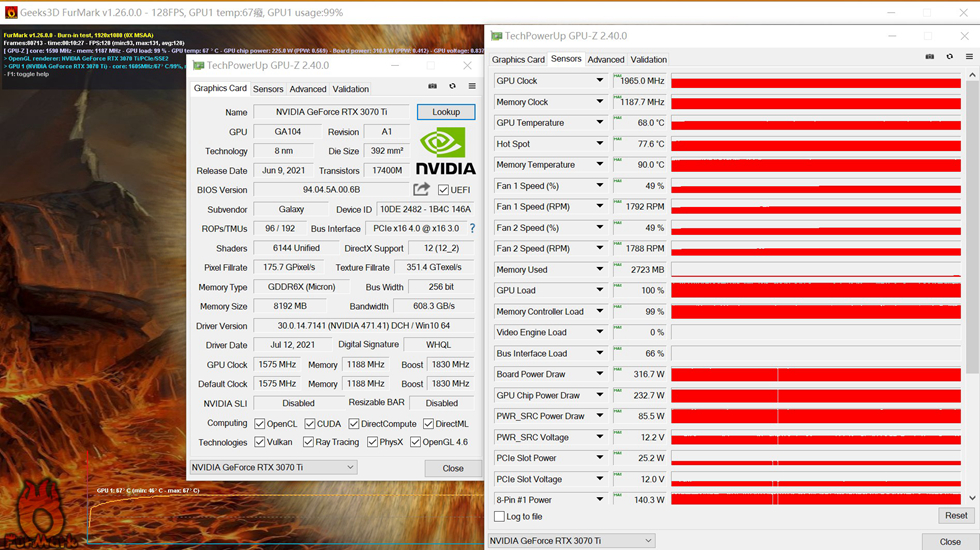The image size is (980, 550).
Task: Click the screenshot camera icon in left GPU-Z window
Action: [432, 86]
